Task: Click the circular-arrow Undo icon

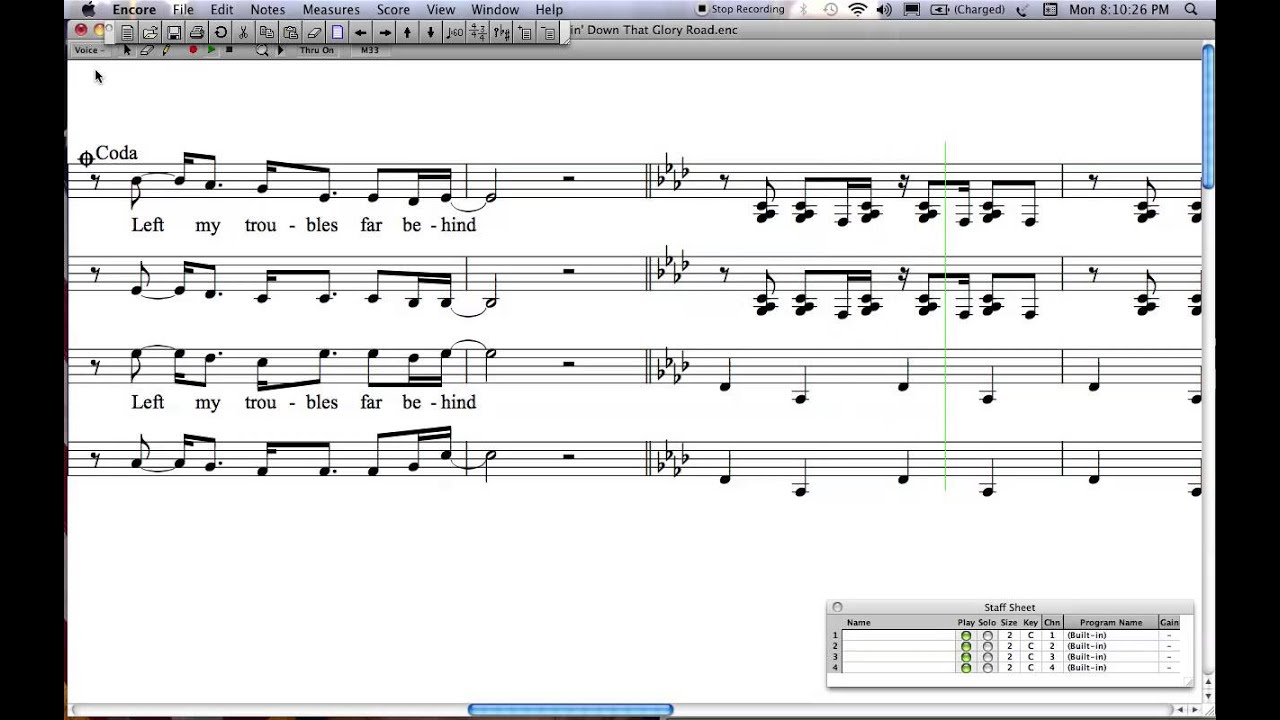Action: (221, 32)
